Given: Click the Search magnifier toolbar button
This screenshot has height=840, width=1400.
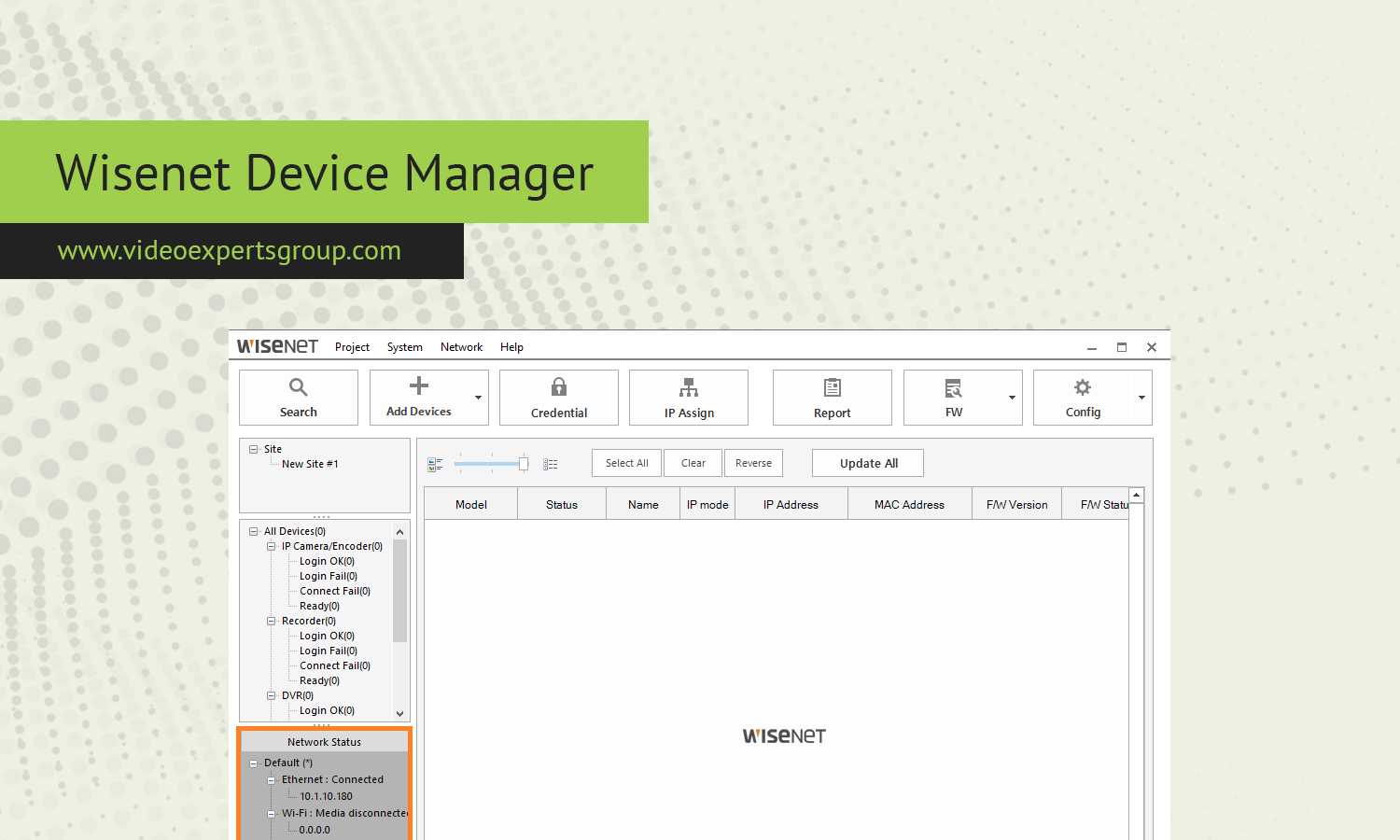Looking at the screenshot, I should tap(299, 398).
